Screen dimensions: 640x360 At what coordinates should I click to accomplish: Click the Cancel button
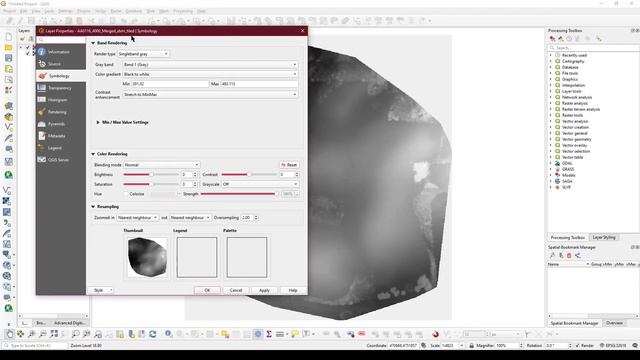(x=236, y=290)
